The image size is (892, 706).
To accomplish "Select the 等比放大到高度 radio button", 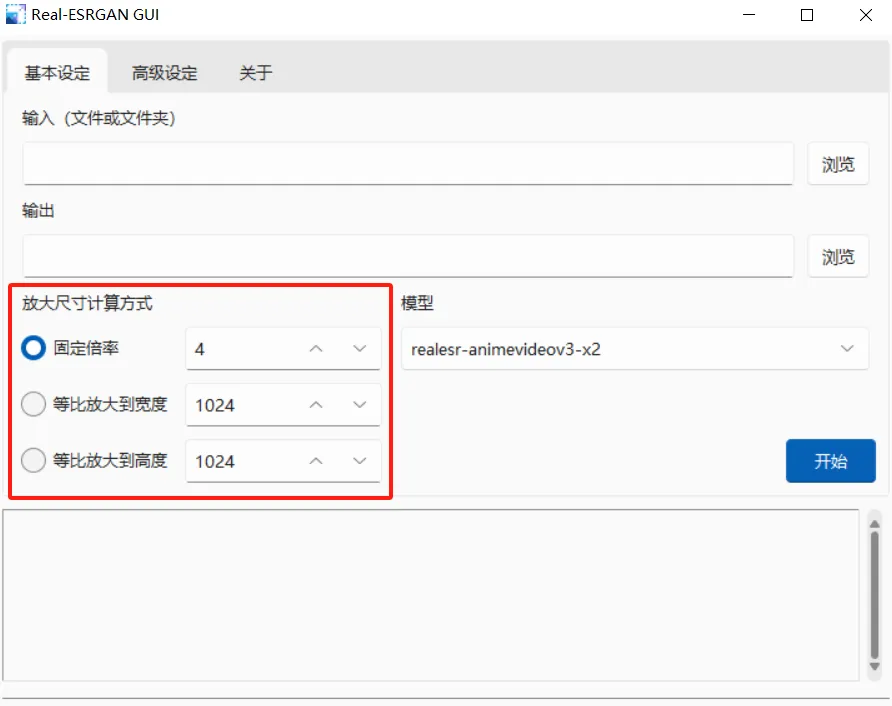I will coord(34,460).
